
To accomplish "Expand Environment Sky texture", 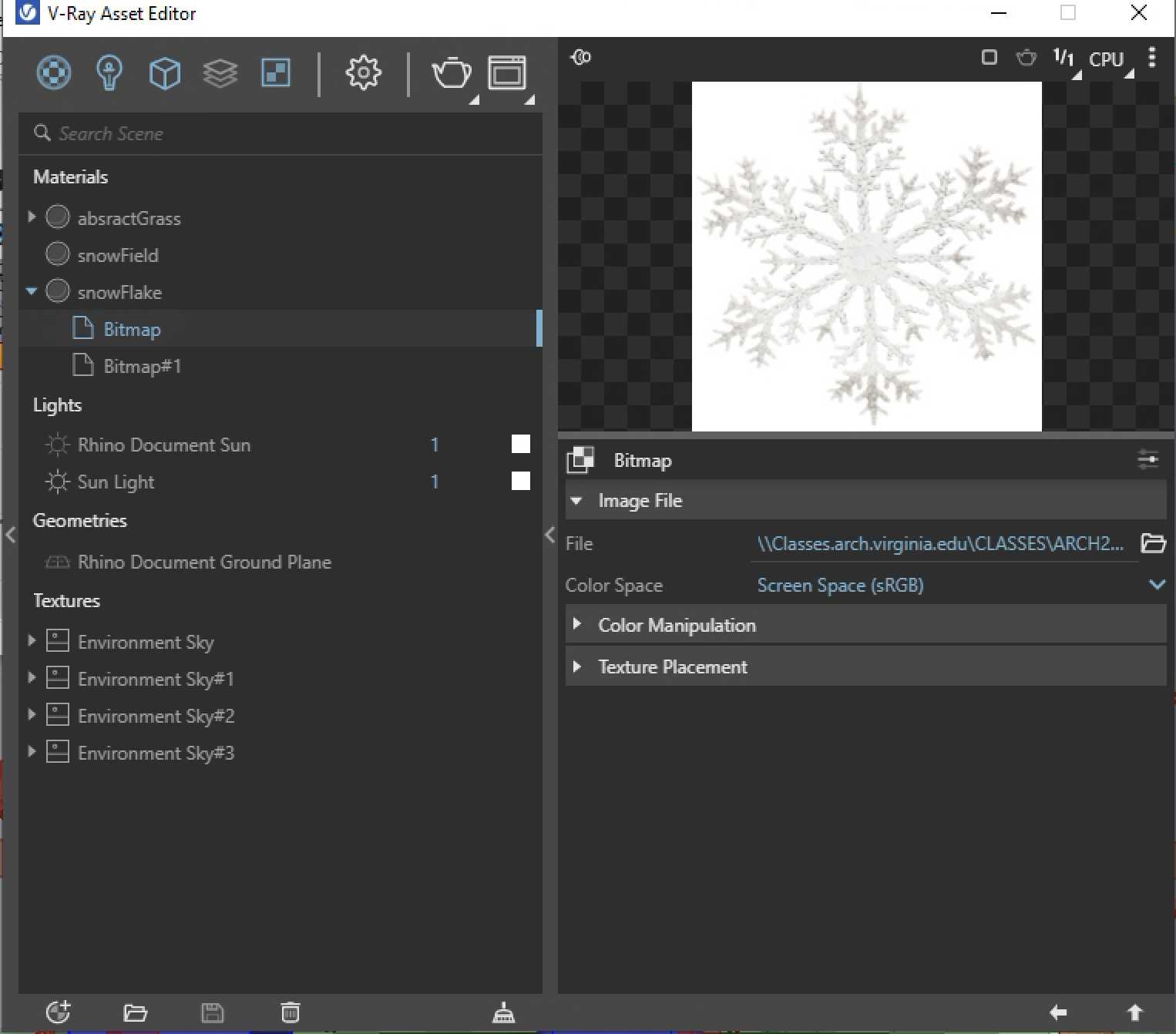I will 32,640.
